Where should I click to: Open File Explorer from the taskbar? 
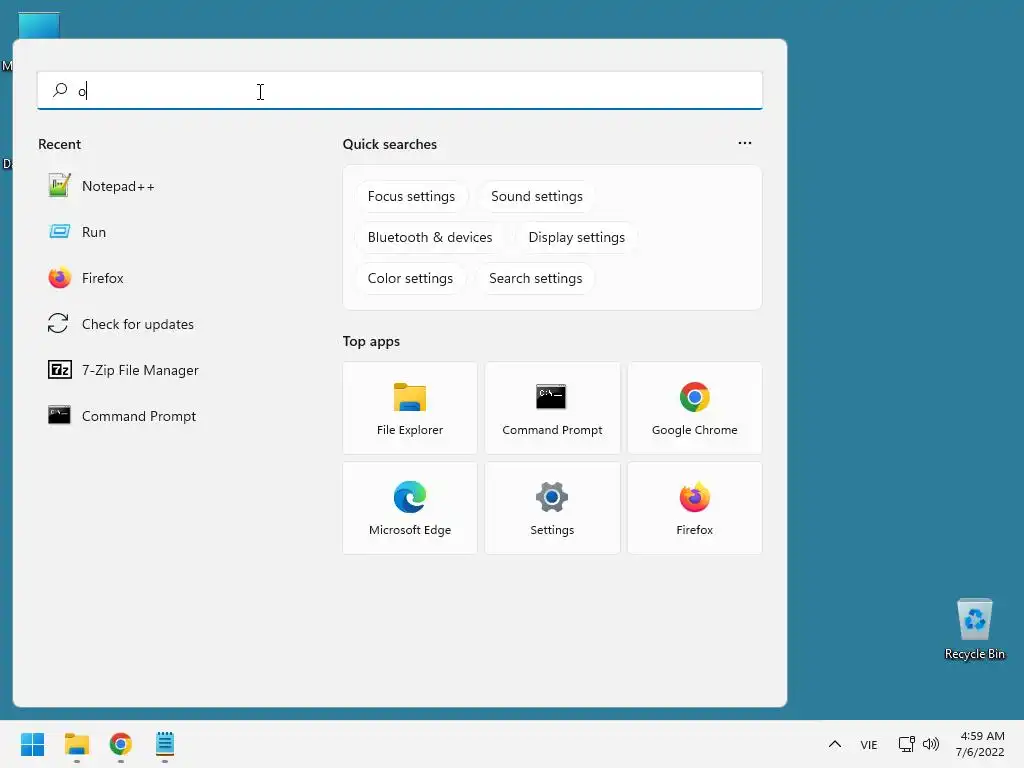pyautogui.click(x=76, y=744)
